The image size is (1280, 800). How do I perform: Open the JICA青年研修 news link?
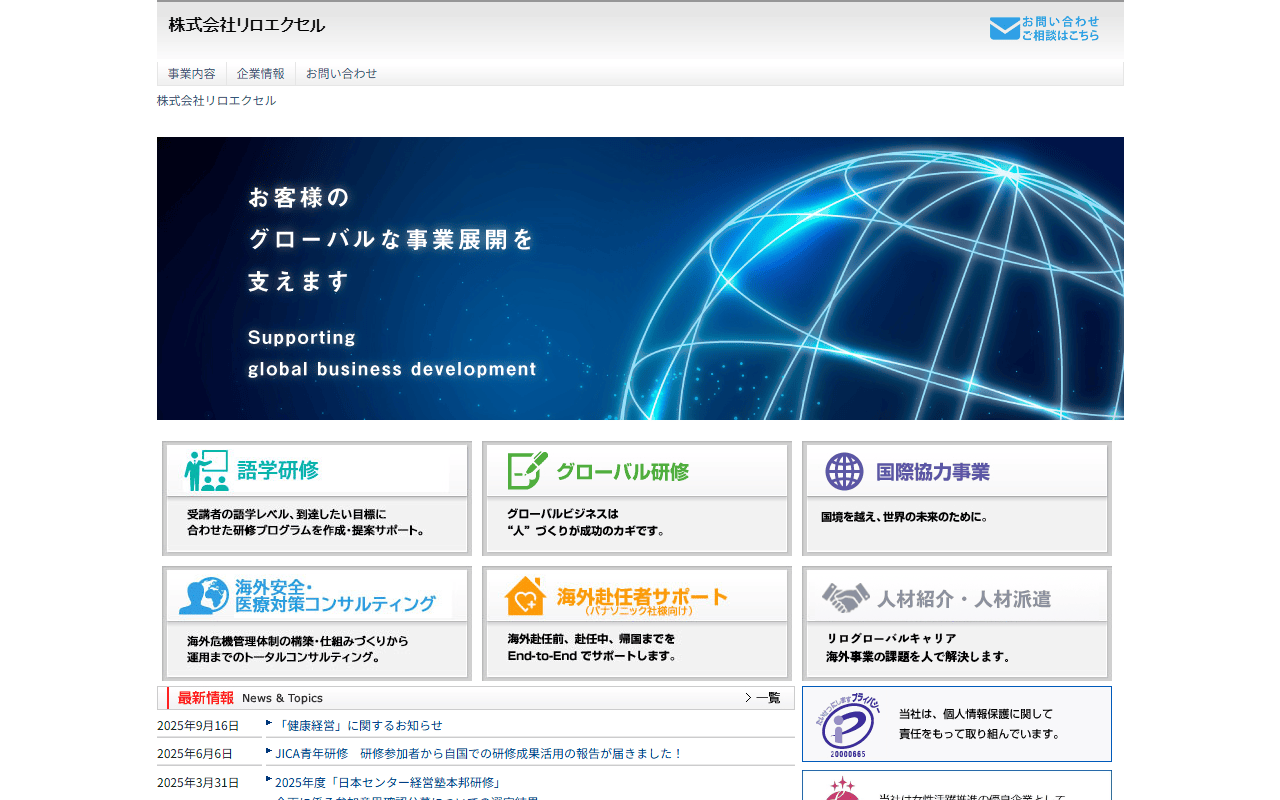tap(479, 753)
